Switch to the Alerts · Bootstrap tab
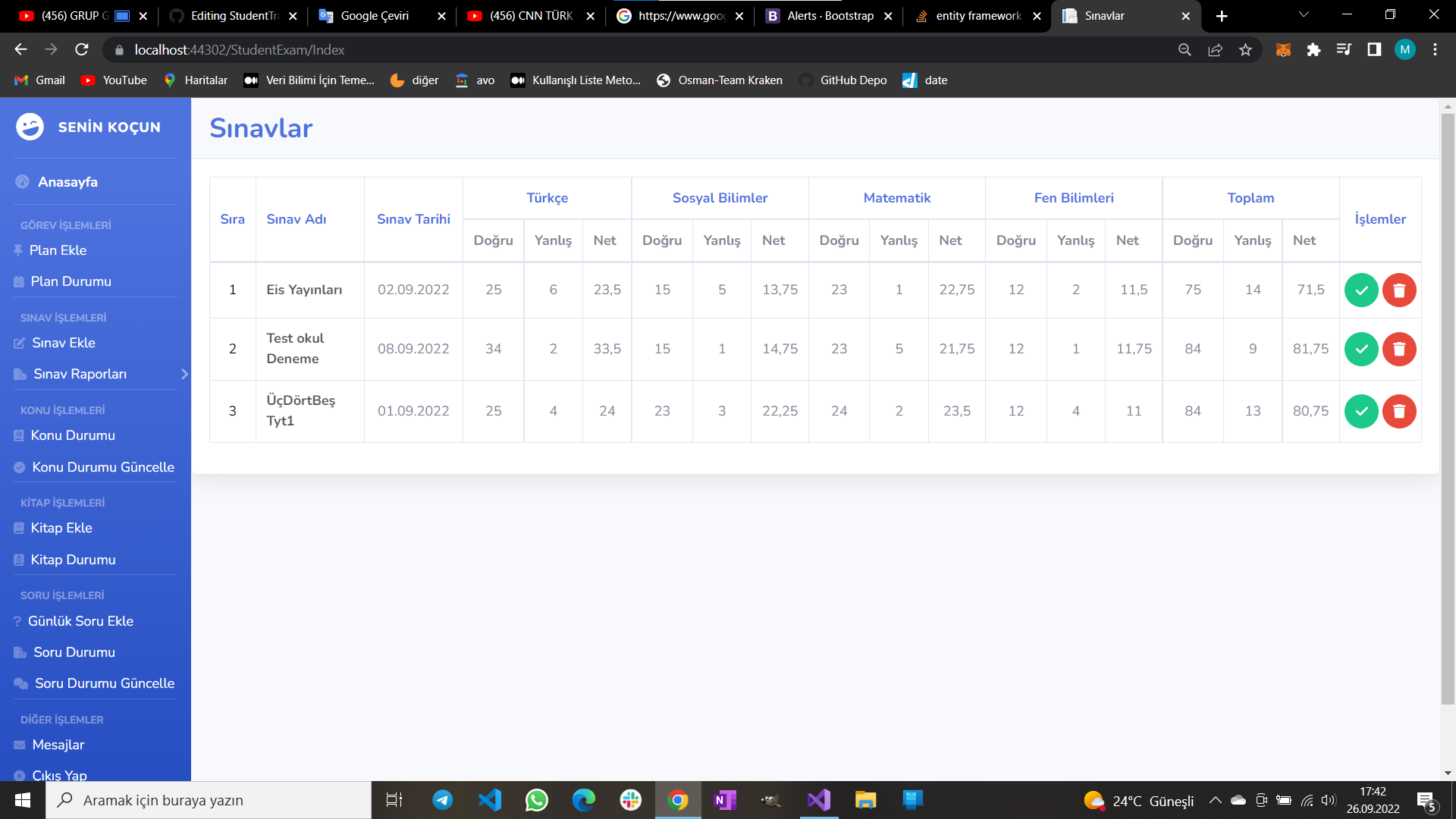The height and width of the screenshot is (819, 1456). pyautogui.click(x=829, y=16)
